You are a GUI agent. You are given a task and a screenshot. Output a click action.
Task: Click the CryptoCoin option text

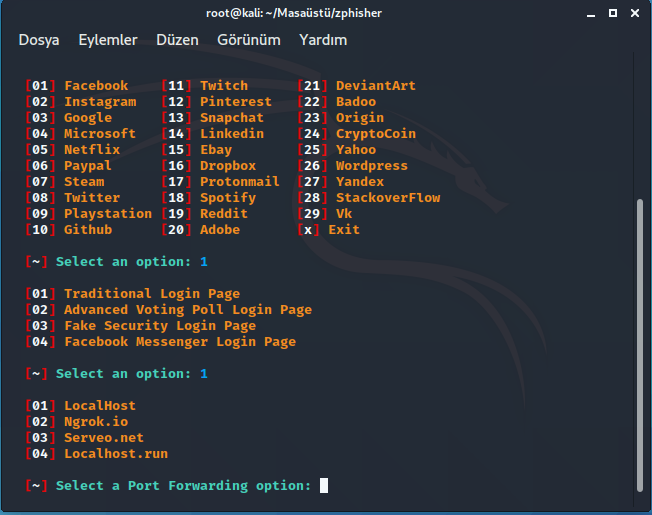(x=375, y=133)
